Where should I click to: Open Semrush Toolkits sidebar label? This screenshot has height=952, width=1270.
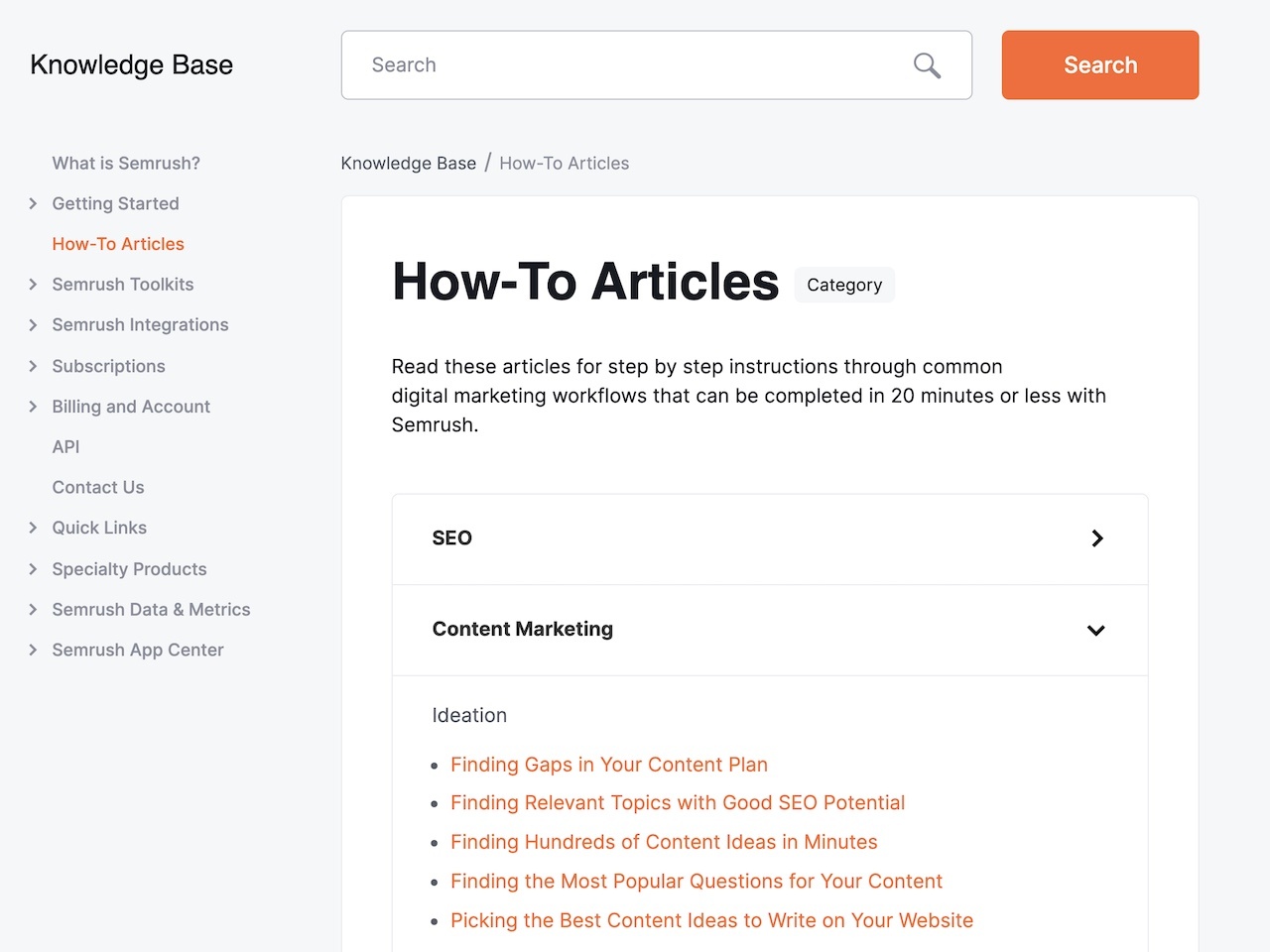[x=123, y=285]
